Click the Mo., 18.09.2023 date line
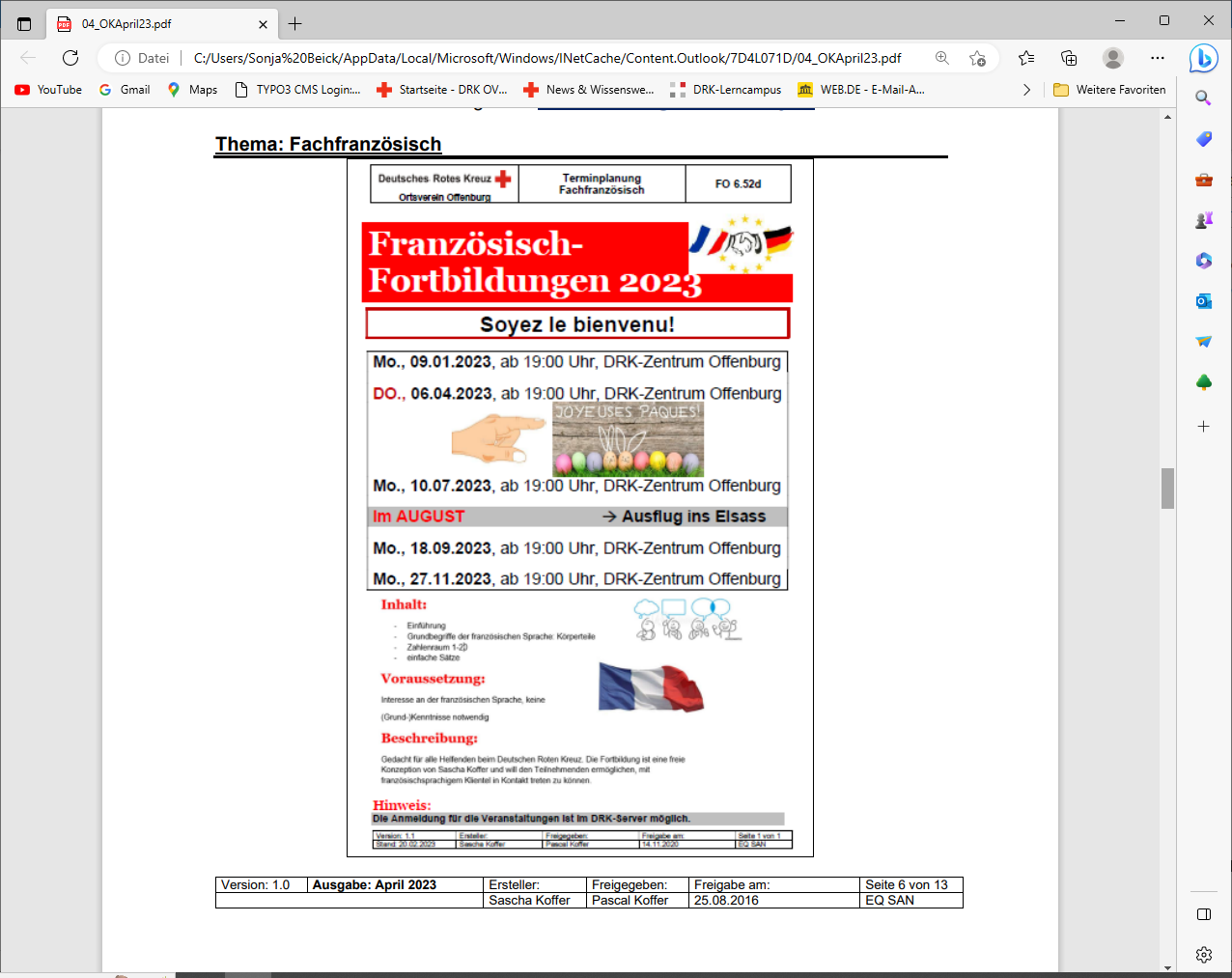 pyautogui.click(x=577, y=548)
